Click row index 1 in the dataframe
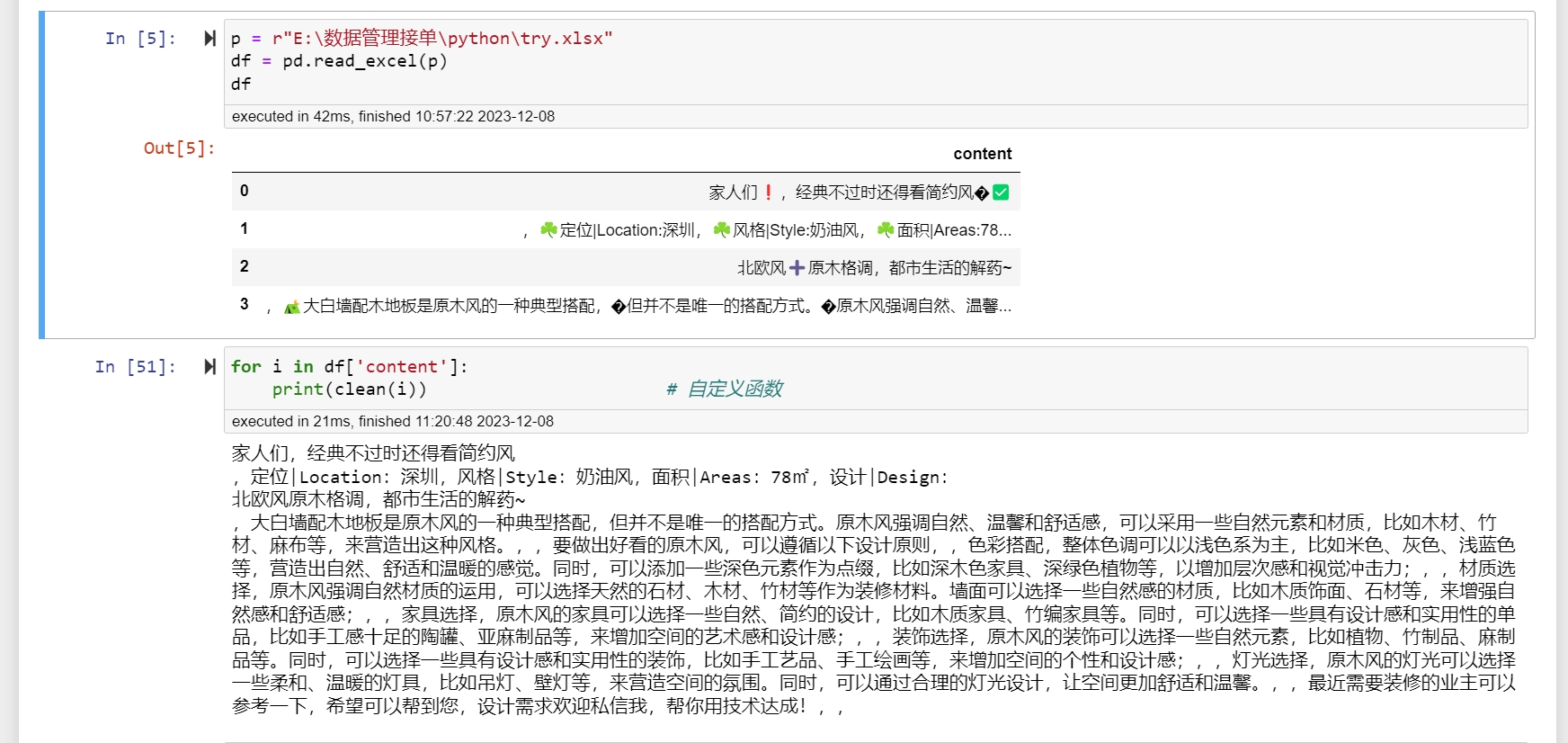The image size is (1568, 743). [x=245, y=228]
